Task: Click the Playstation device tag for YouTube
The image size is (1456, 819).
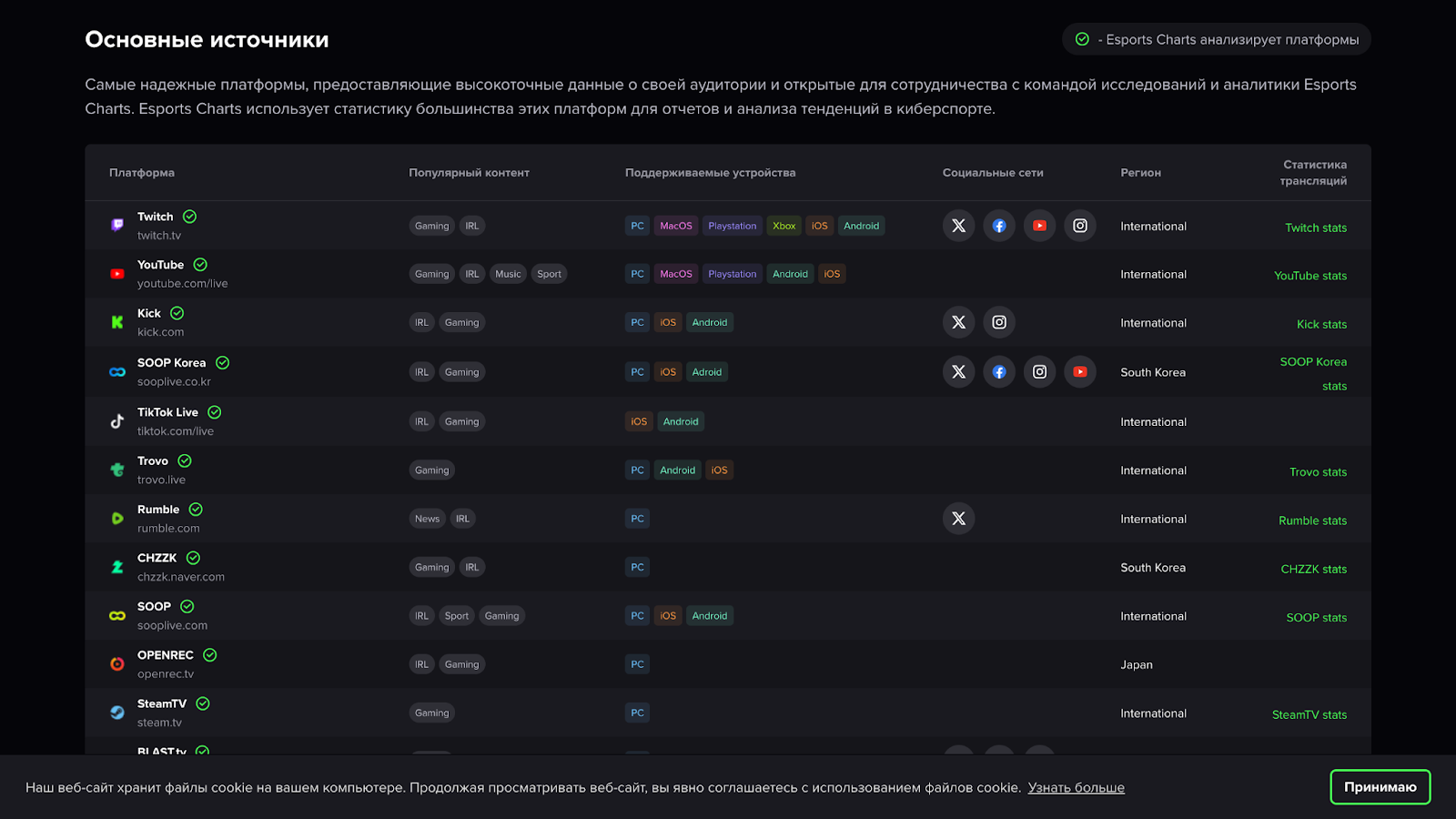Action: click(733, 274)
